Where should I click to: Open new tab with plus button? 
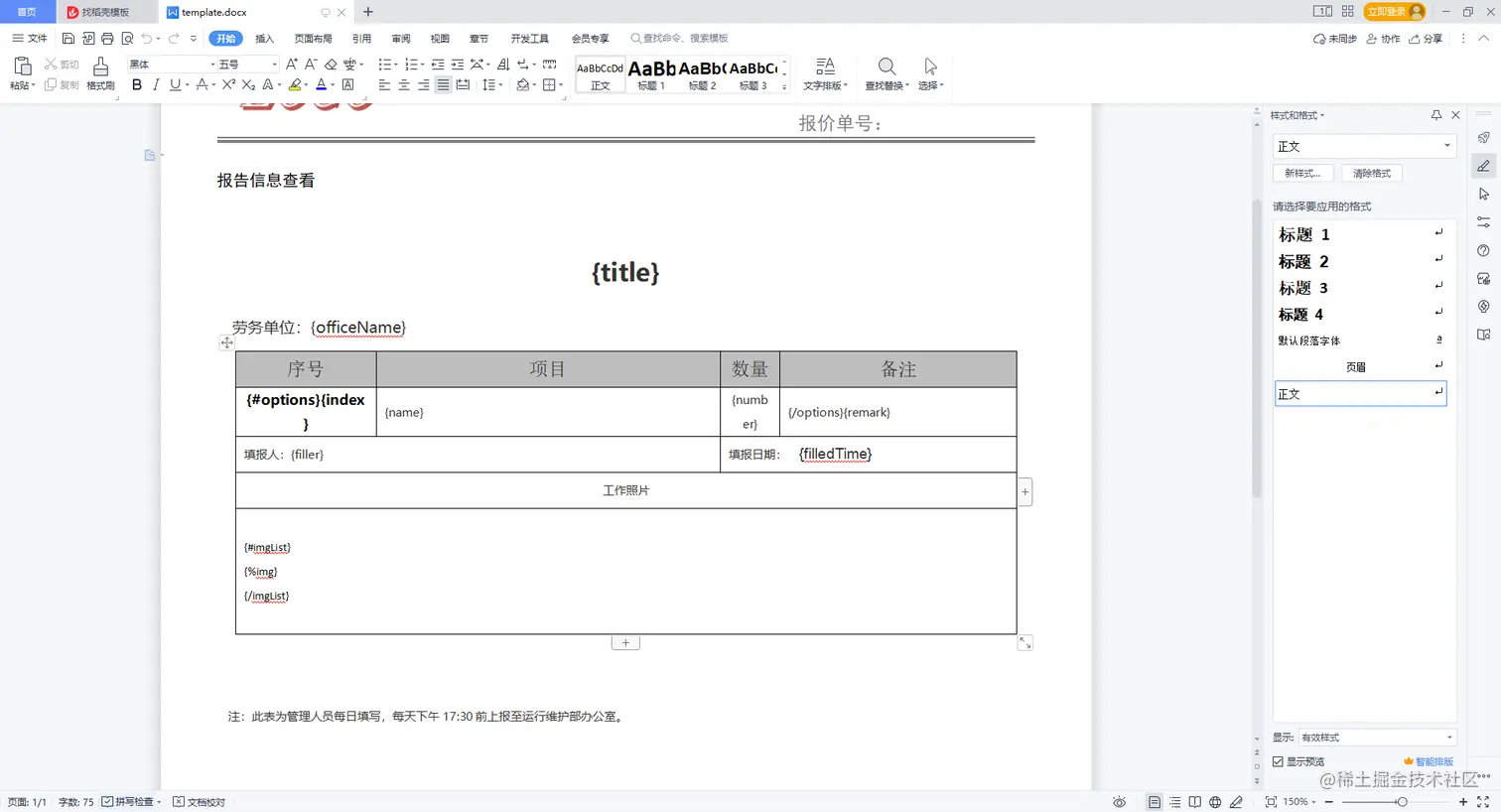368,12
